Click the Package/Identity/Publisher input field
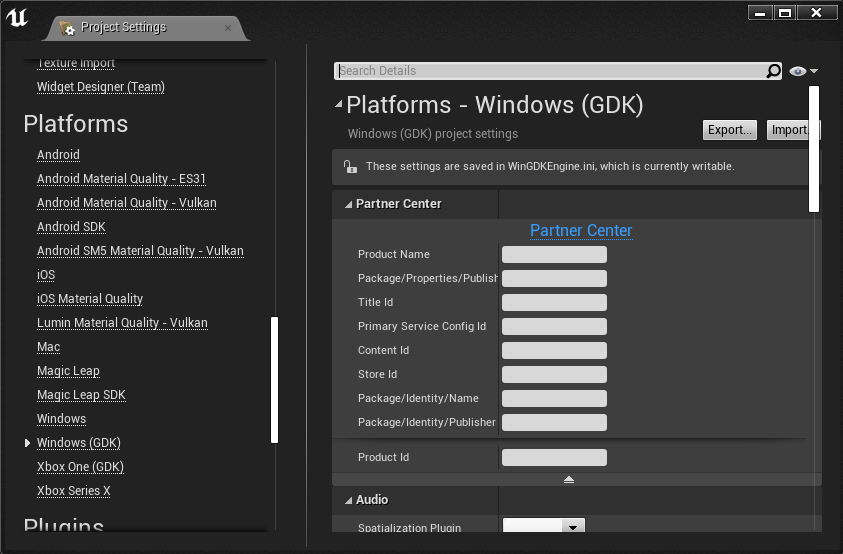This screenshot has width=843, height=554. pos(554,422)
